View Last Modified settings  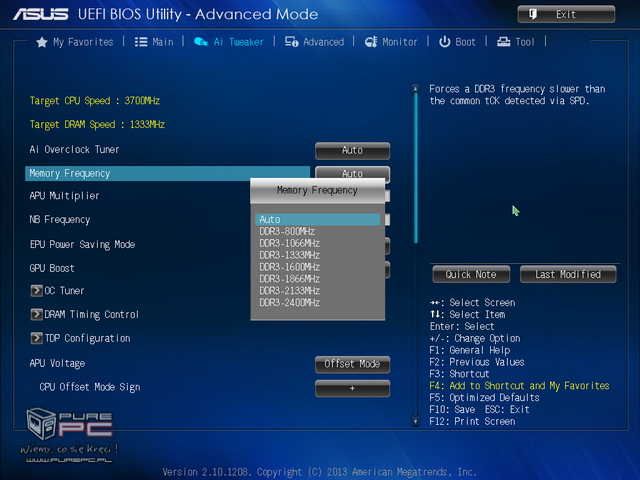[568, 274]
